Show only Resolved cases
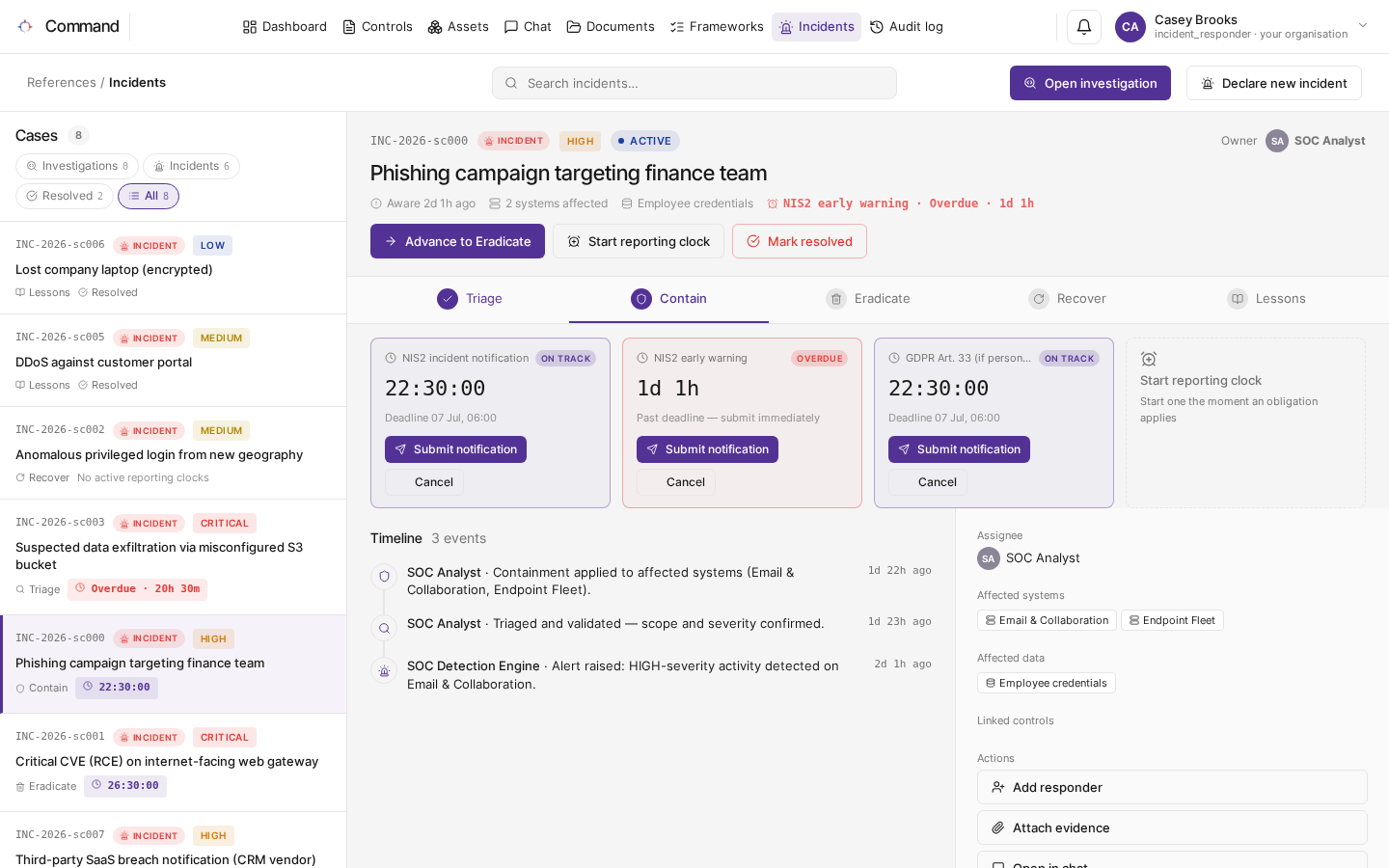The image size is (1389, 868). point(65,196)
